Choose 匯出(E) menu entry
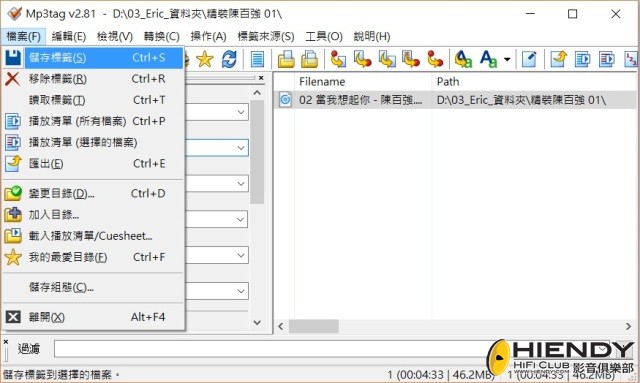This screenshot has width=640, height=383. (93, 164)
